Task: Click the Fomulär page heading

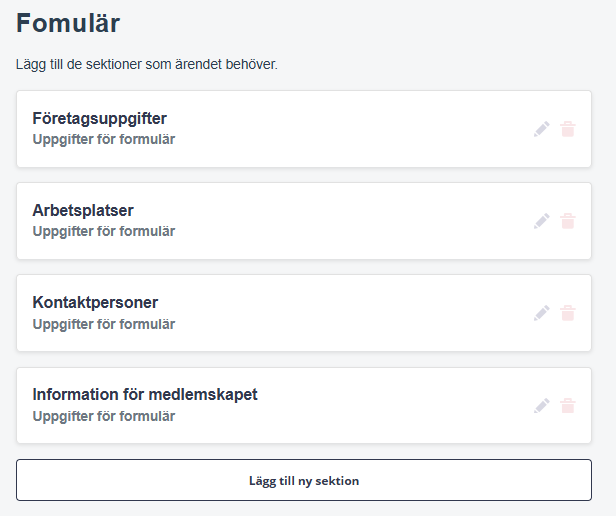Action: click(68, 23)
